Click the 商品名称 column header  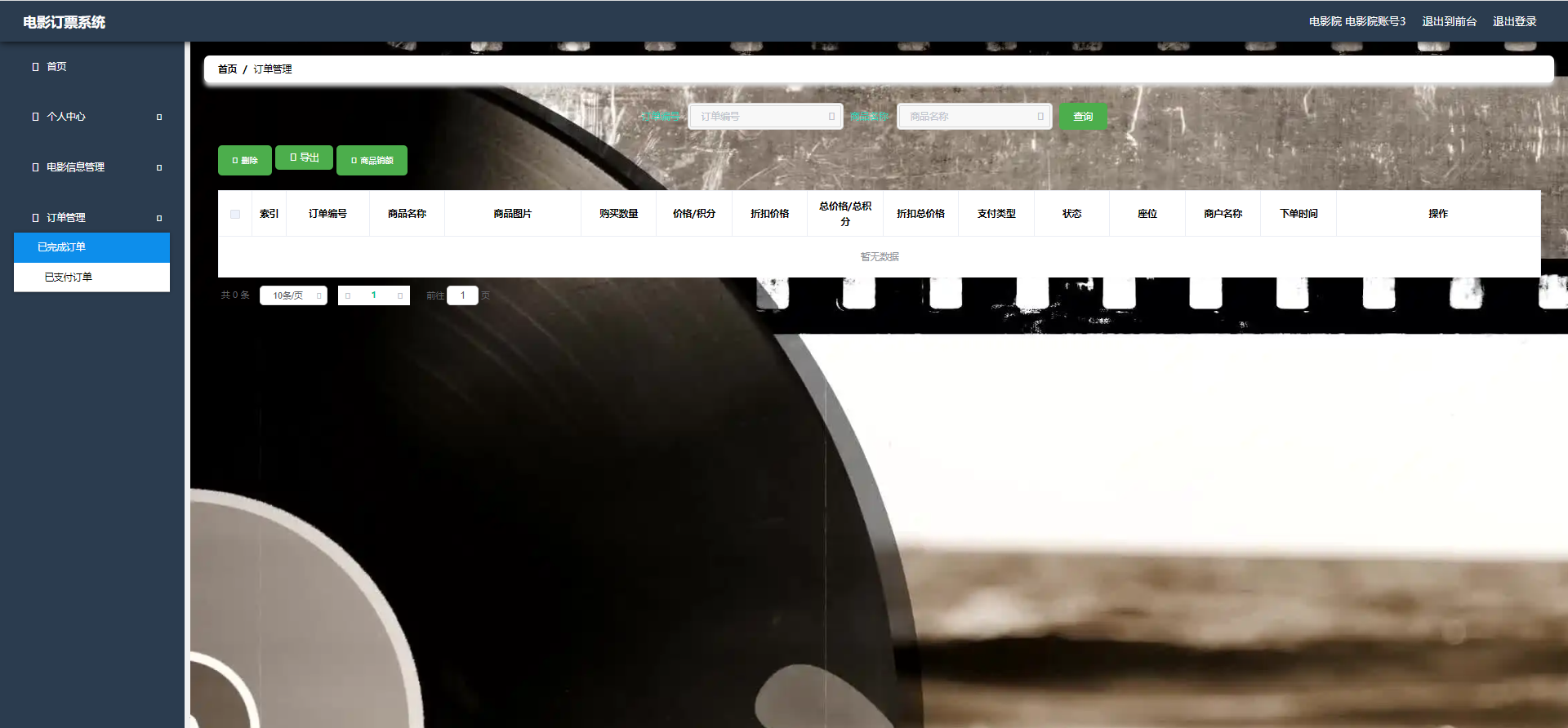tap(407, 214)
